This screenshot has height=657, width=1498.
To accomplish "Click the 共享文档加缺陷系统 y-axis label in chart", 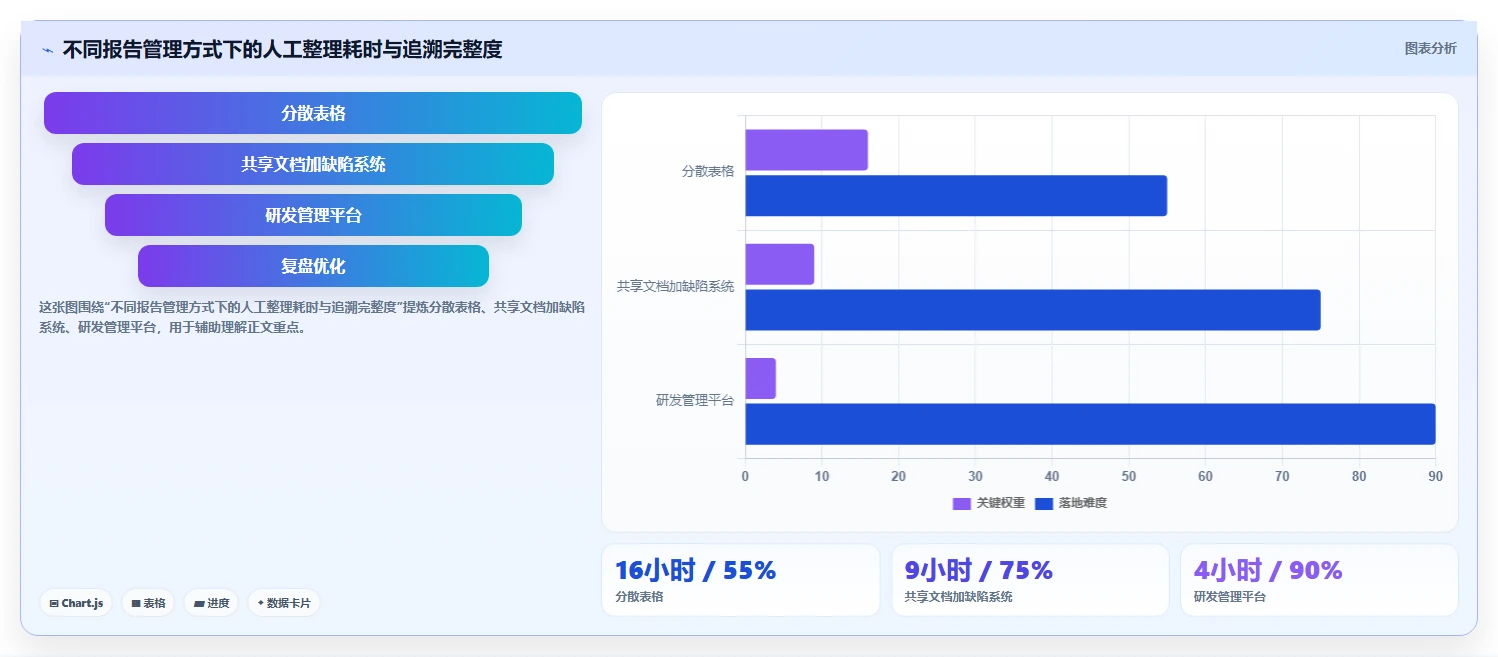I will click(x=676, y=286).
